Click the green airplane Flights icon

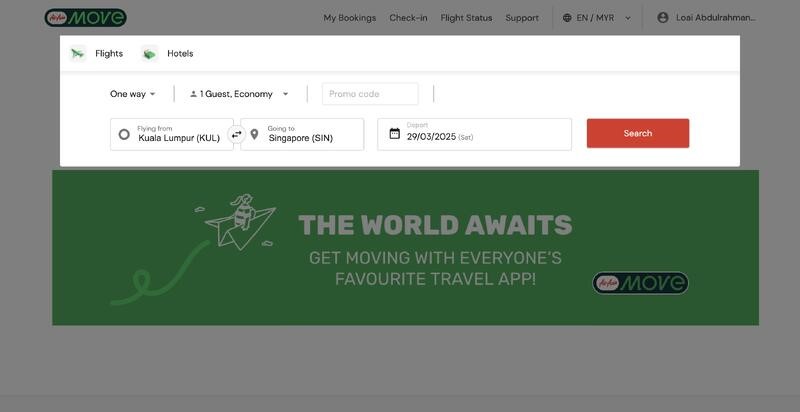(78, 54)
